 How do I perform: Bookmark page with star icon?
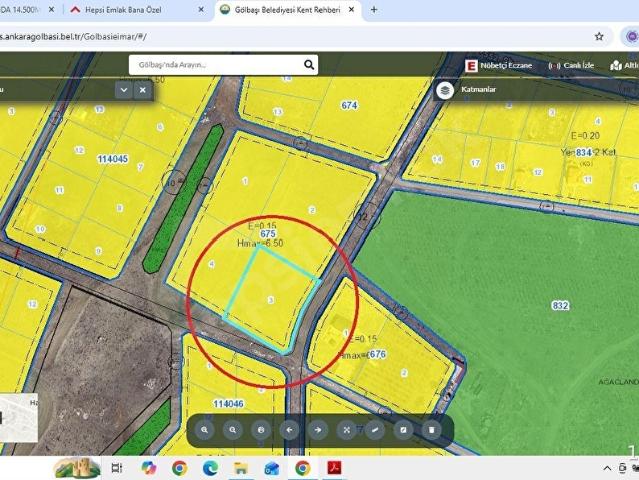pos(599,37)
